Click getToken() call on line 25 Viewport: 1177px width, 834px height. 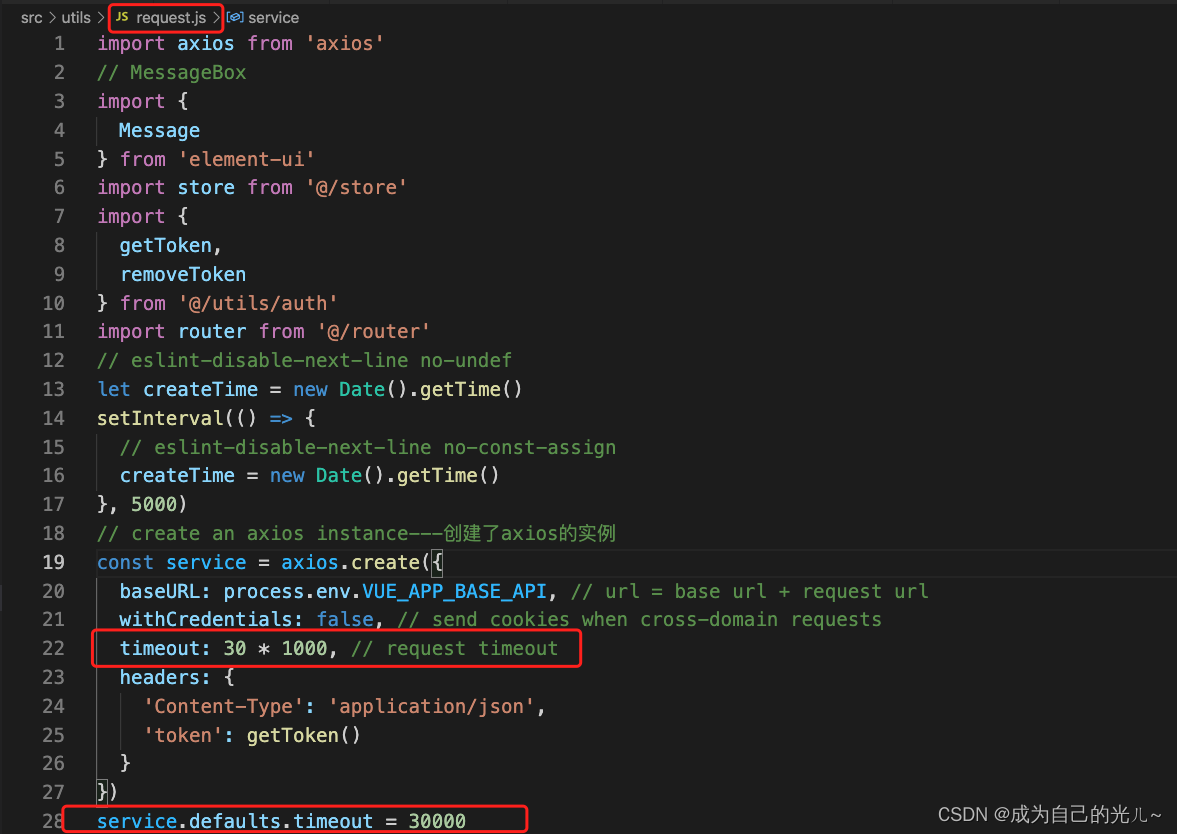[303, 736]
